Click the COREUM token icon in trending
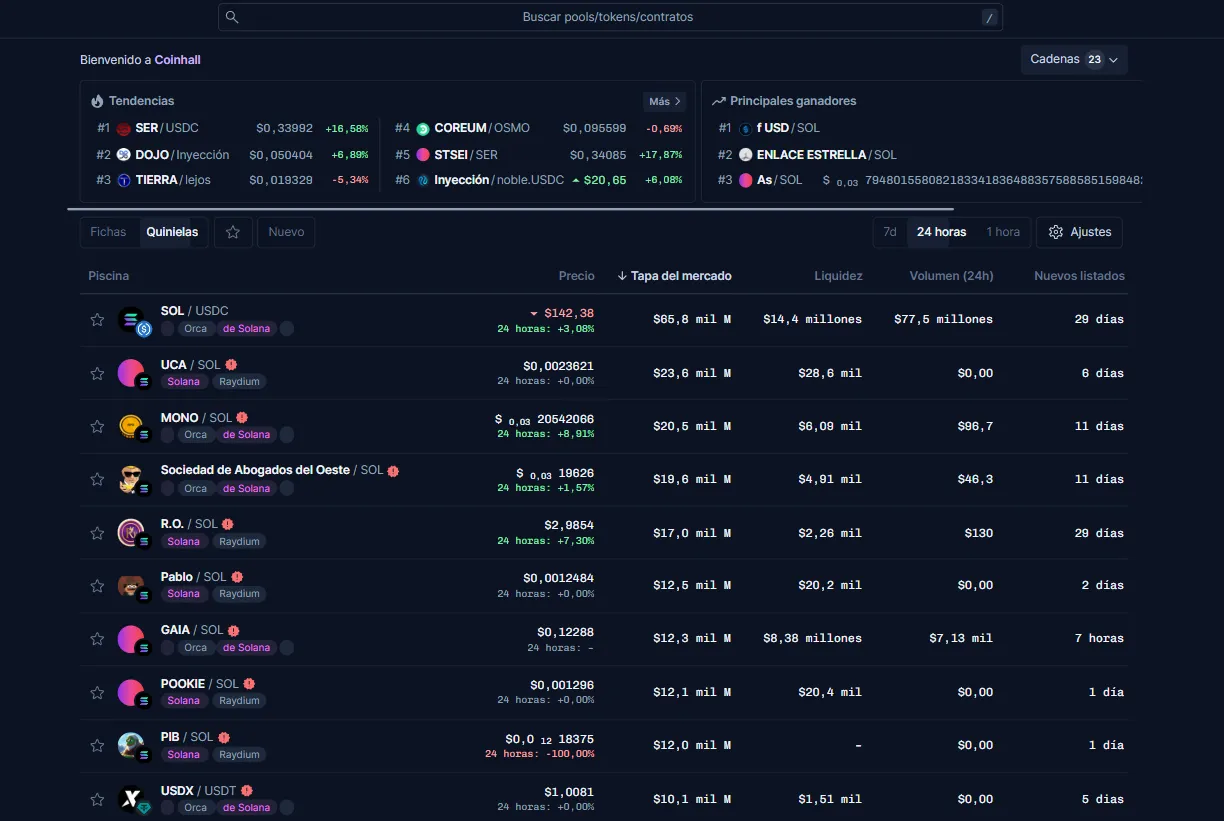This screenshot has width=1224, height=821. tap(424, 128)
